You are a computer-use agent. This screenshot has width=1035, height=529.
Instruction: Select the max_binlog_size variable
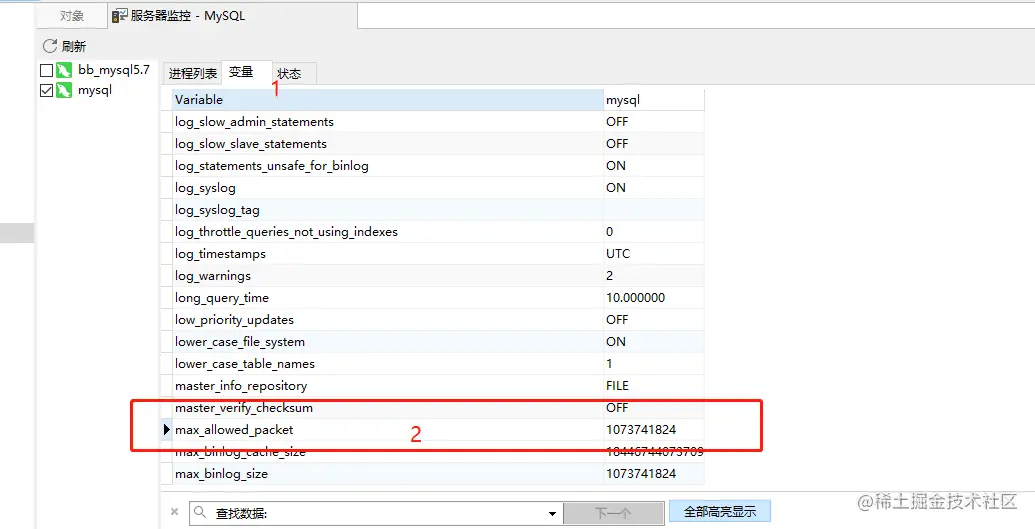[x=221, y=474]
